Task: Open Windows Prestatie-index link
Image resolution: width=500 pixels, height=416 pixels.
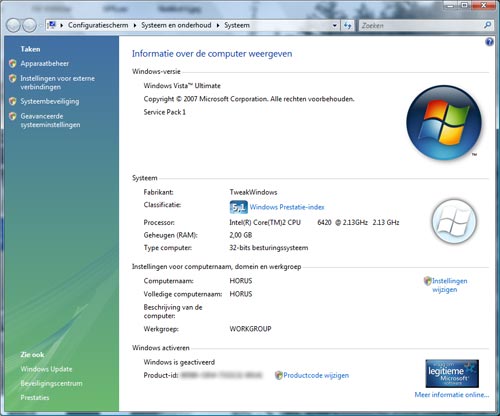Action: click(287, 207)
